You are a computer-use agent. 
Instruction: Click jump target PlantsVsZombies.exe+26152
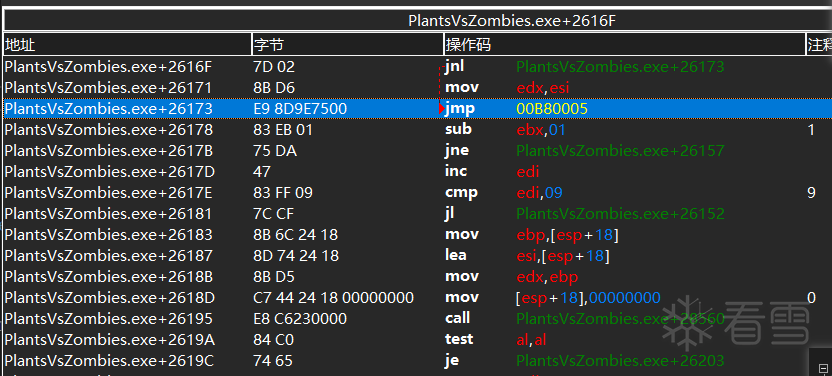coord(620,214)
